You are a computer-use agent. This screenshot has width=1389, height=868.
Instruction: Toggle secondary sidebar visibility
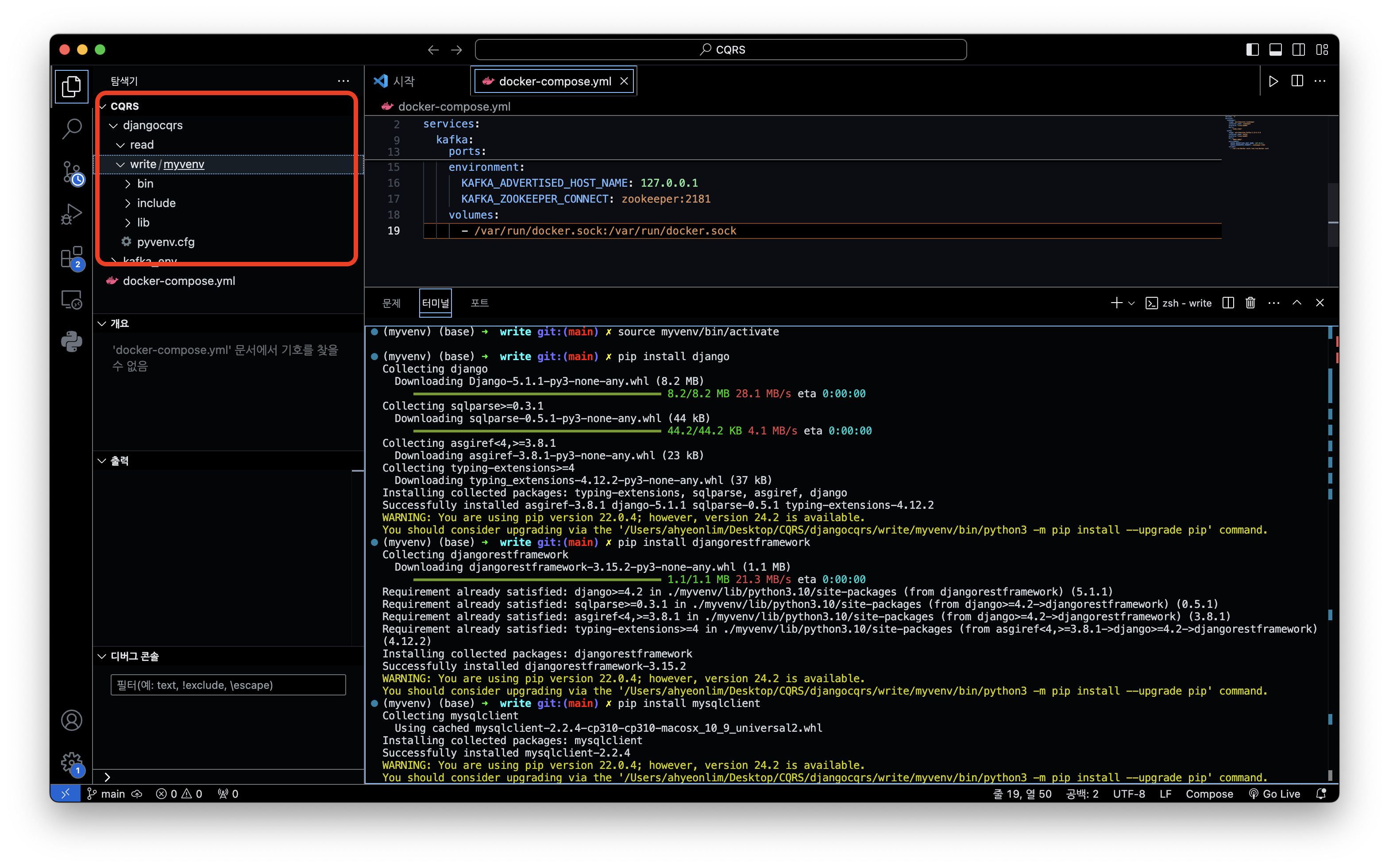(x=1298, y=50)
